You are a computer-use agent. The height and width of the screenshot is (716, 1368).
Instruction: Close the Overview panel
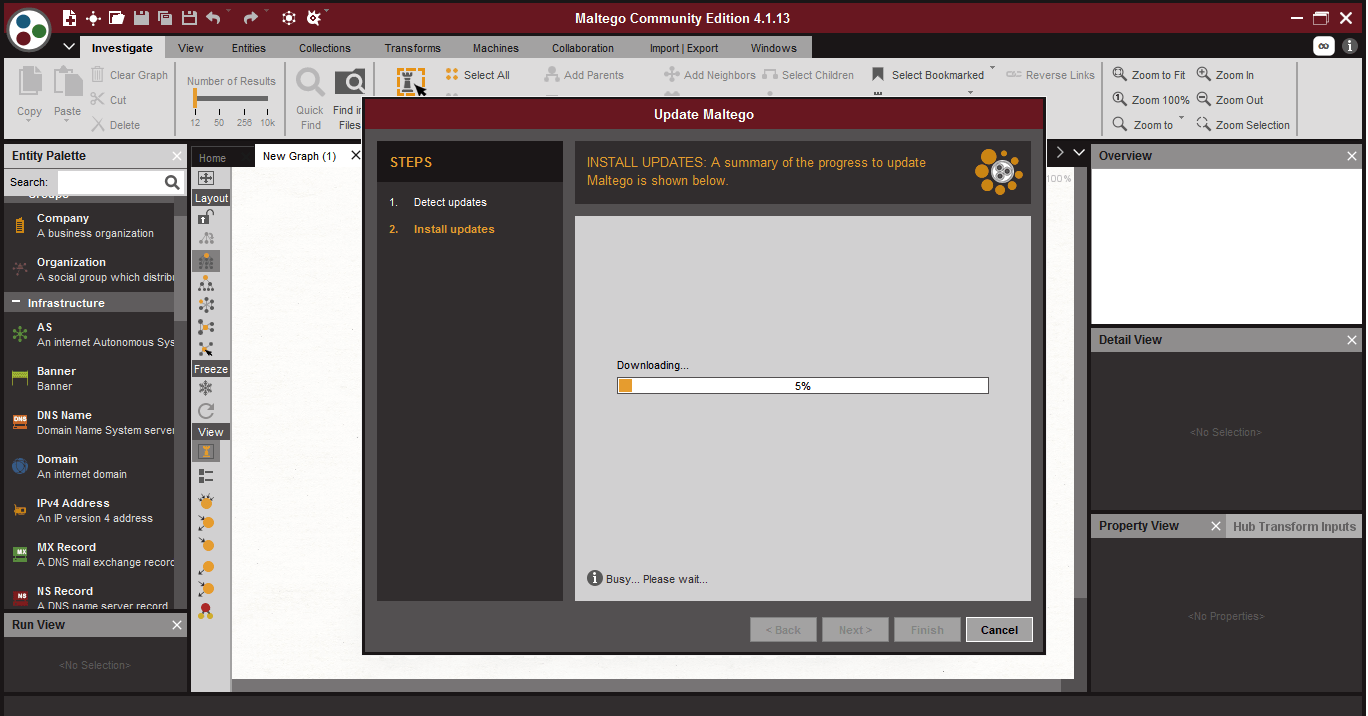[x=1352, y=156]
